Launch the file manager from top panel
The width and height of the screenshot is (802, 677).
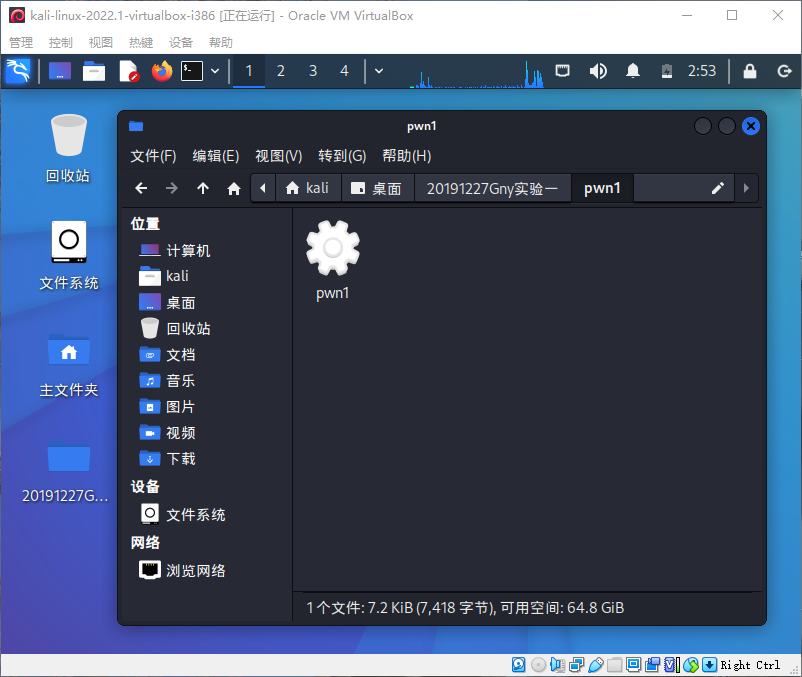[x=94, y=71]
